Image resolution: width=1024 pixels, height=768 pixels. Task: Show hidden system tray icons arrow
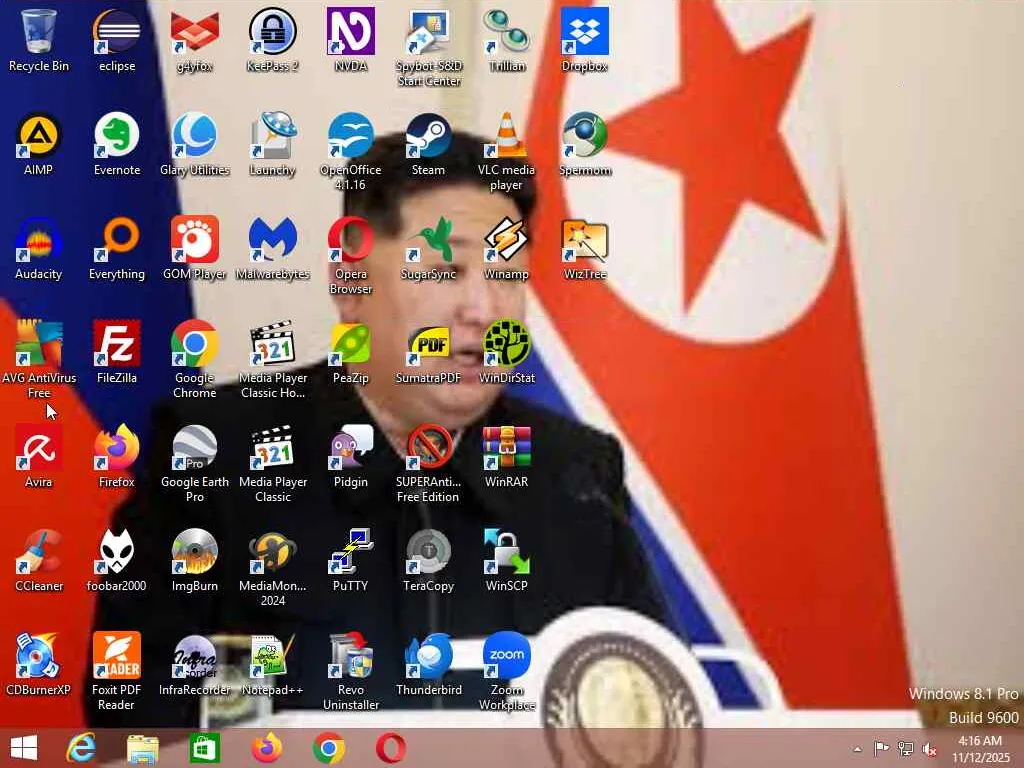click(x=857, y=749)
